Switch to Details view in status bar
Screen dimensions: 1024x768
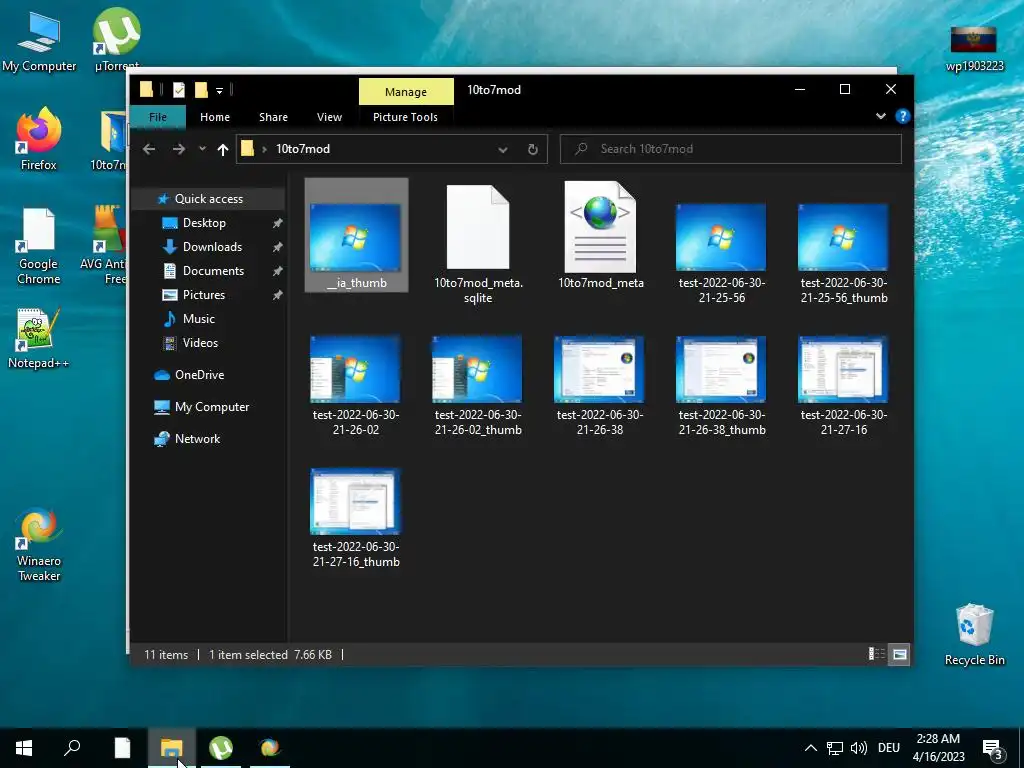click(x=876, y=654)
